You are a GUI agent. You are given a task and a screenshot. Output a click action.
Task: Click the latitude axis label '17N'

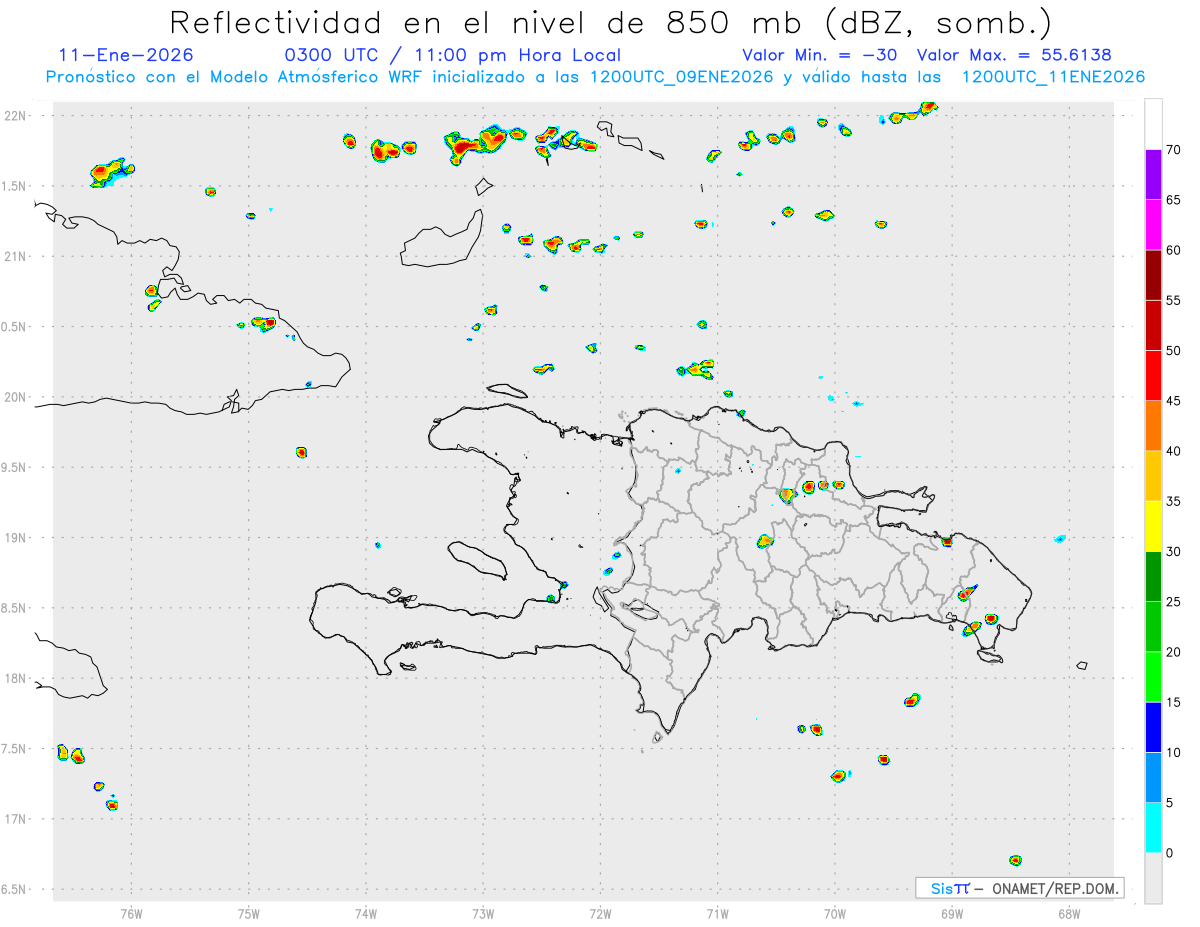(17, 819)
